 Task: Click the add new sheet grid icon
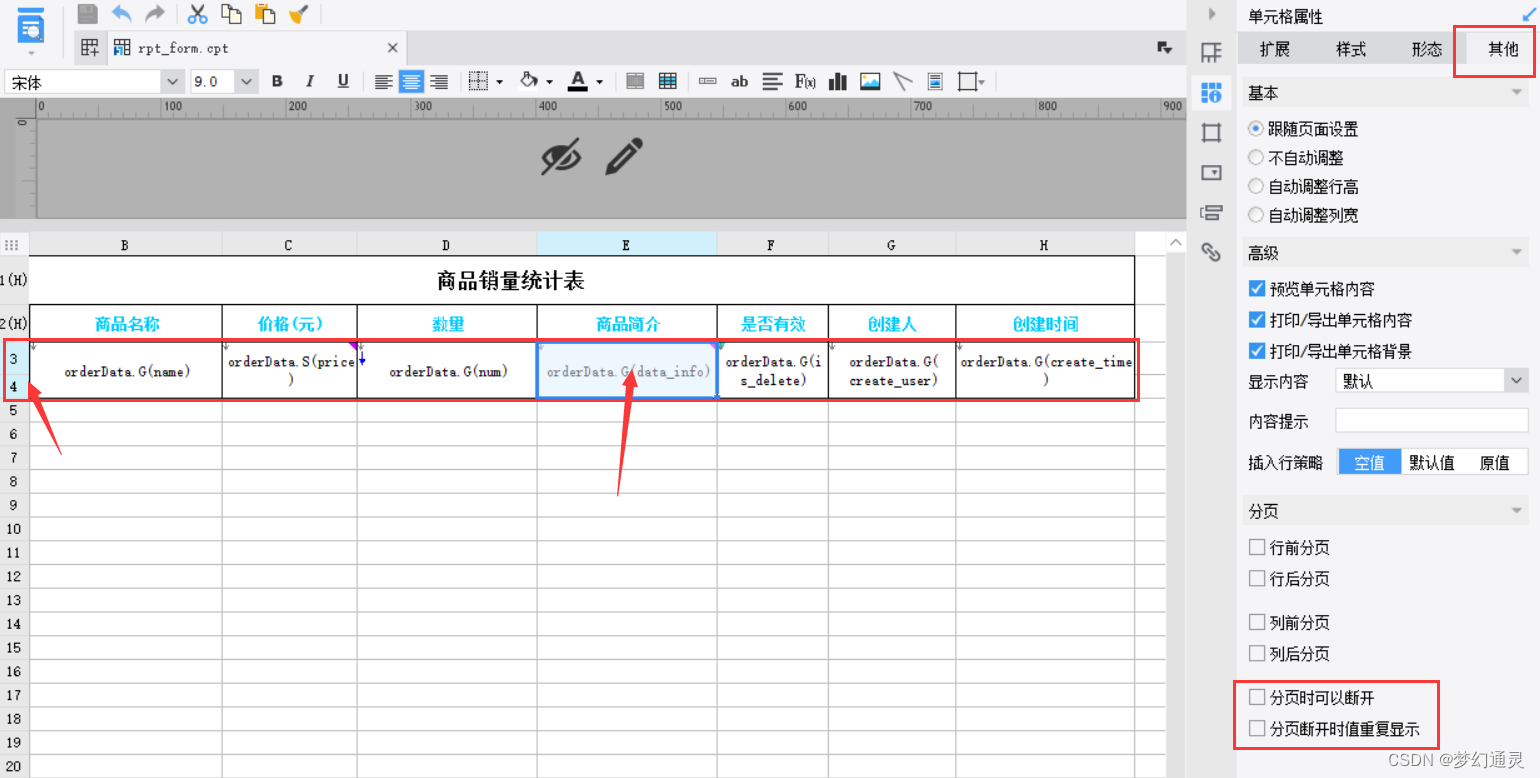click(x=90, y=47)
